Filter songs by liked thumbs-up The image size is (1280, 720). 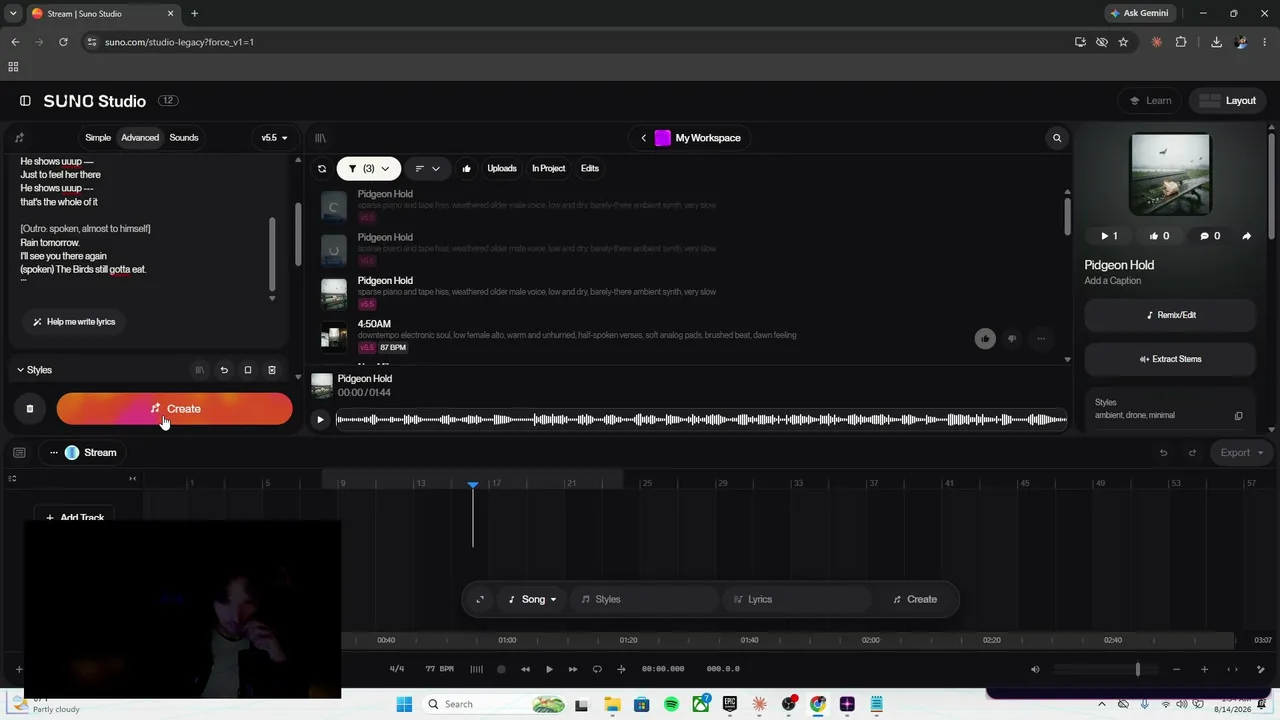pyautogui.click(x=466, y=169)
